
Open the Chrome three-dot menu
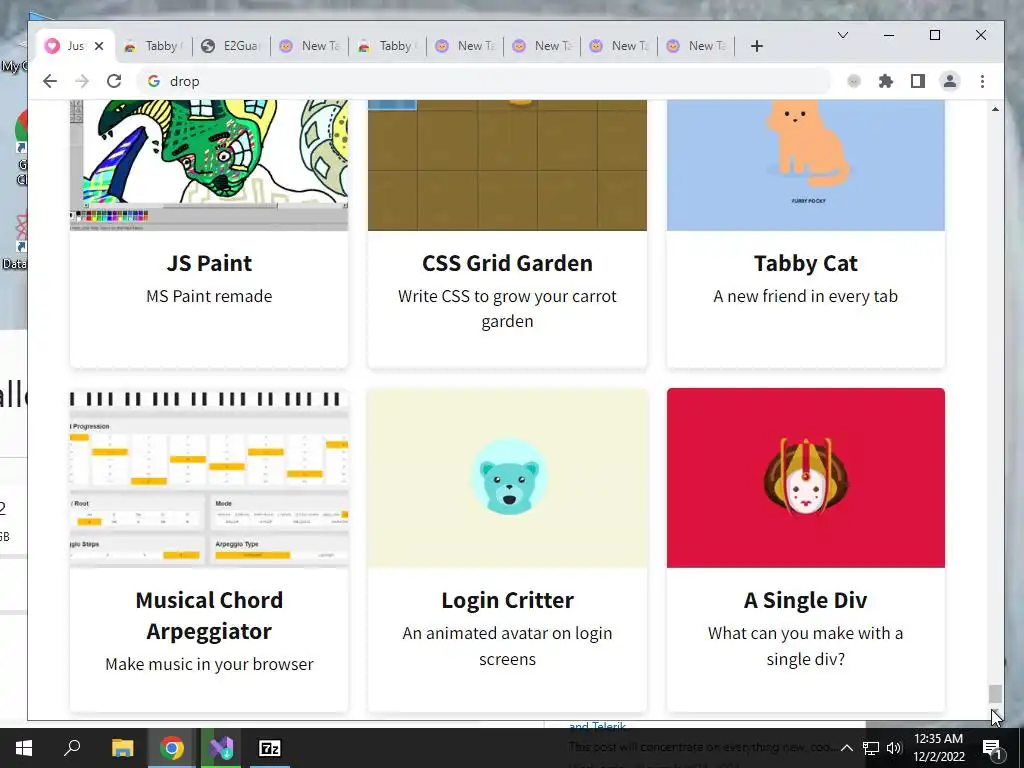coord(982,81)
